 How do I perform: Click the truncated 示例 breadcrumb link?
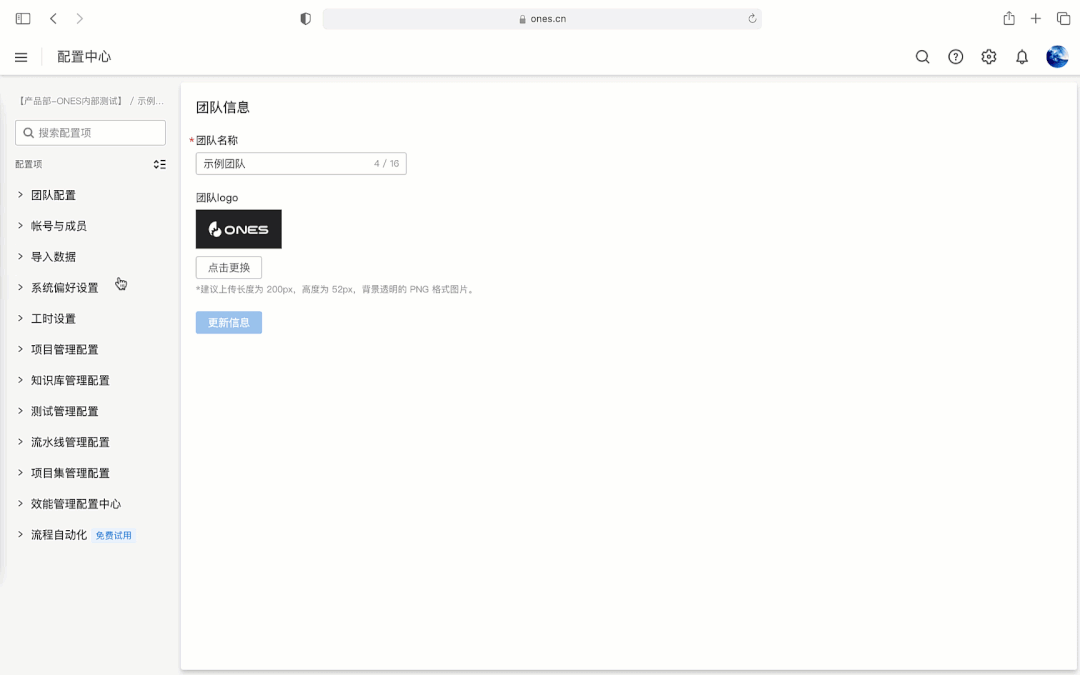pos(150,101)
